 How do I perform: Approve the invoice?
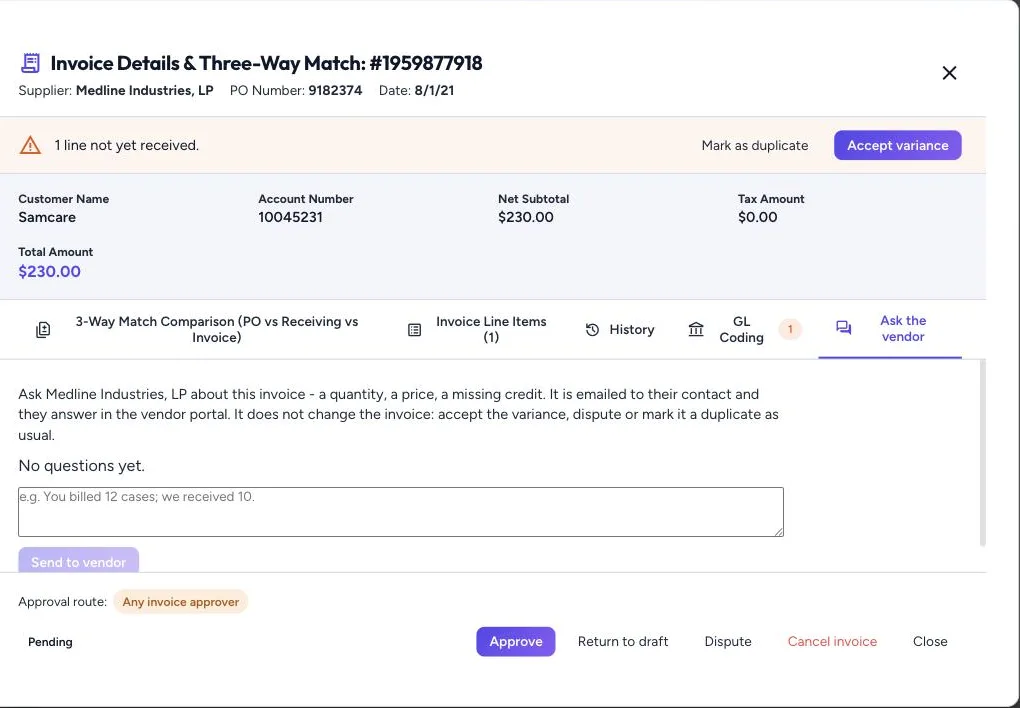(516, 642)
